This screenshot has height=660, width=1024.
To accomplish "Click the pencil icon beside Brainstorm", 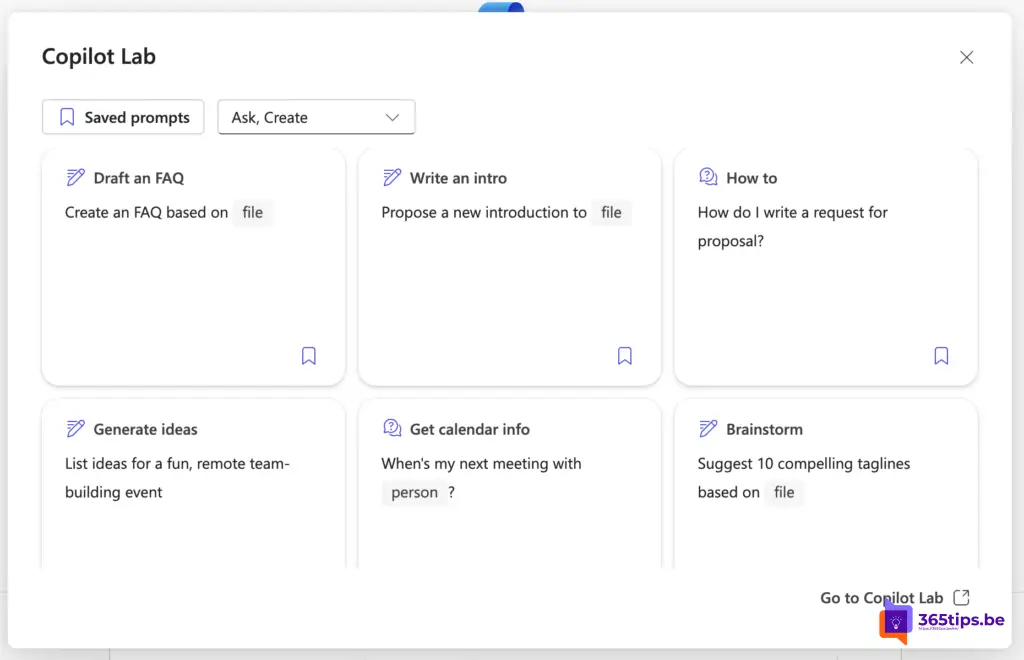I will pyautogui.click(x=708, y=429).
